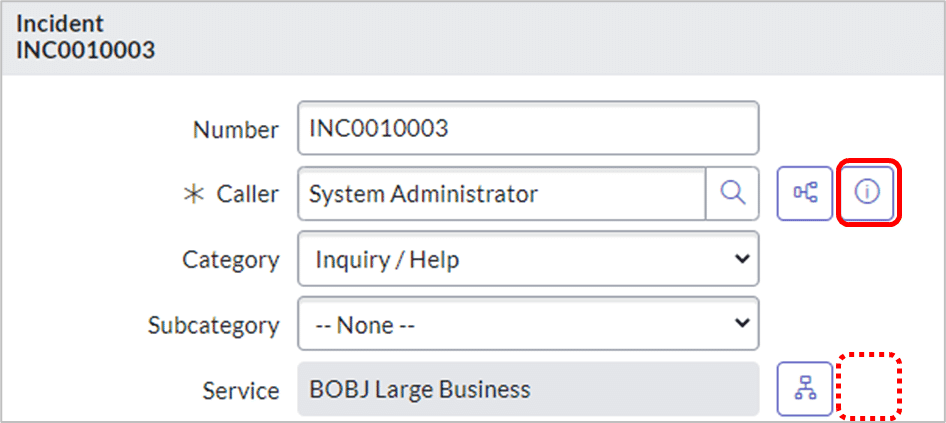Select the Service field BOBJ Large Business
The width and height of the screenshot is (946, 423).
coord(528,389)
